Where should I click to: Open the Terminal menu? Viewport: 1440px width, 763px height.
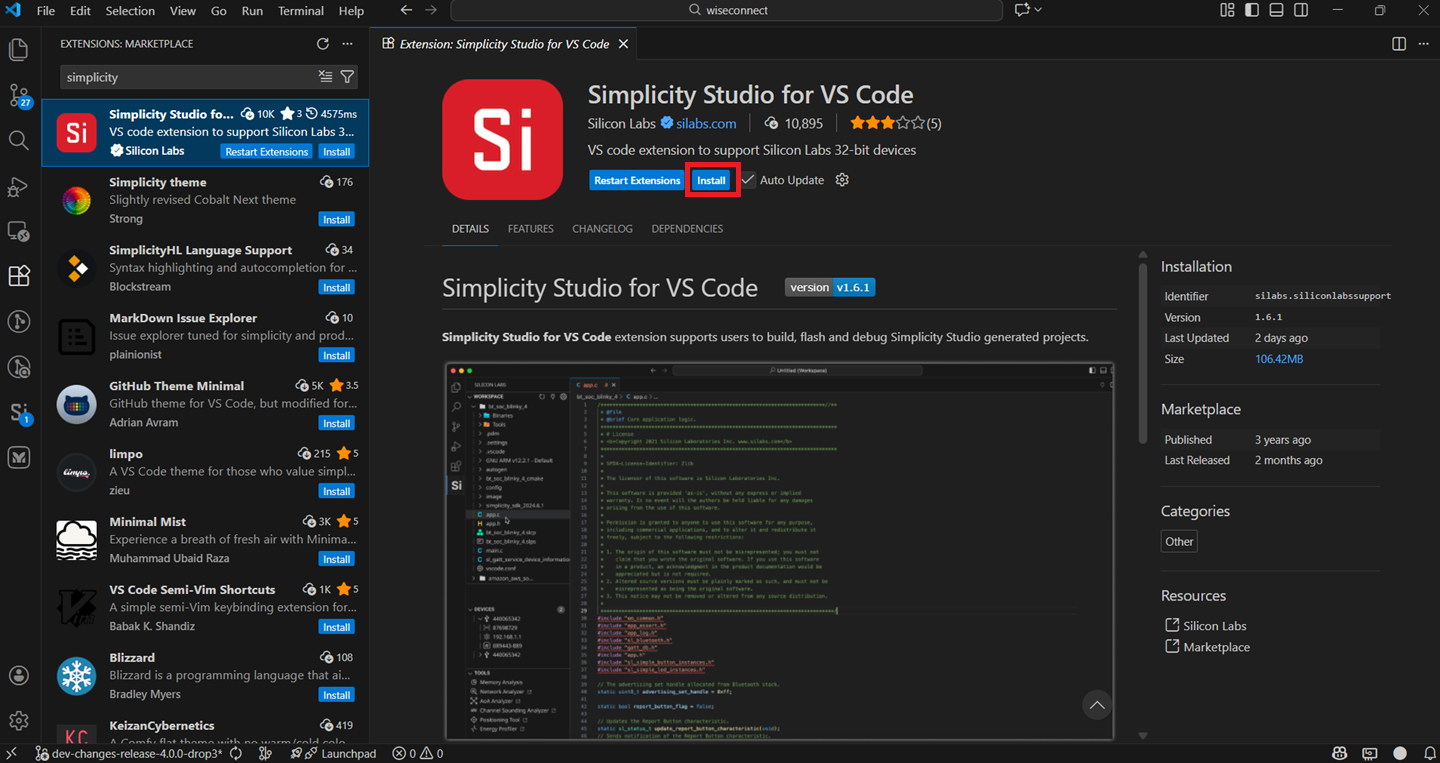[300, 11]
